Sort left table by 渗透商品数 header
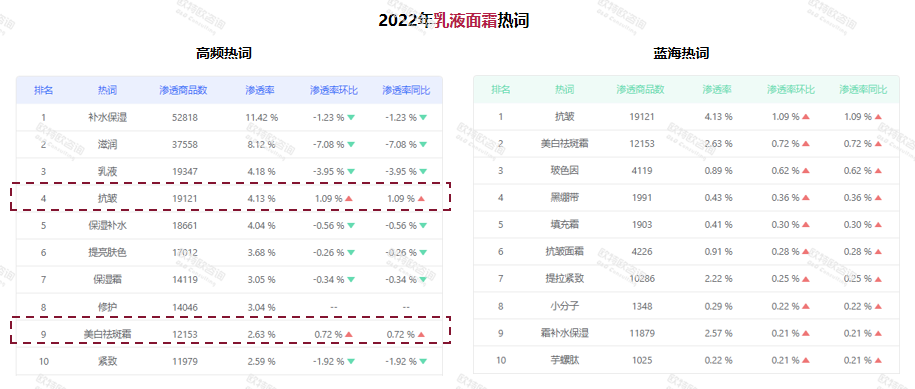The image size is (915, 389). [183, 90]
